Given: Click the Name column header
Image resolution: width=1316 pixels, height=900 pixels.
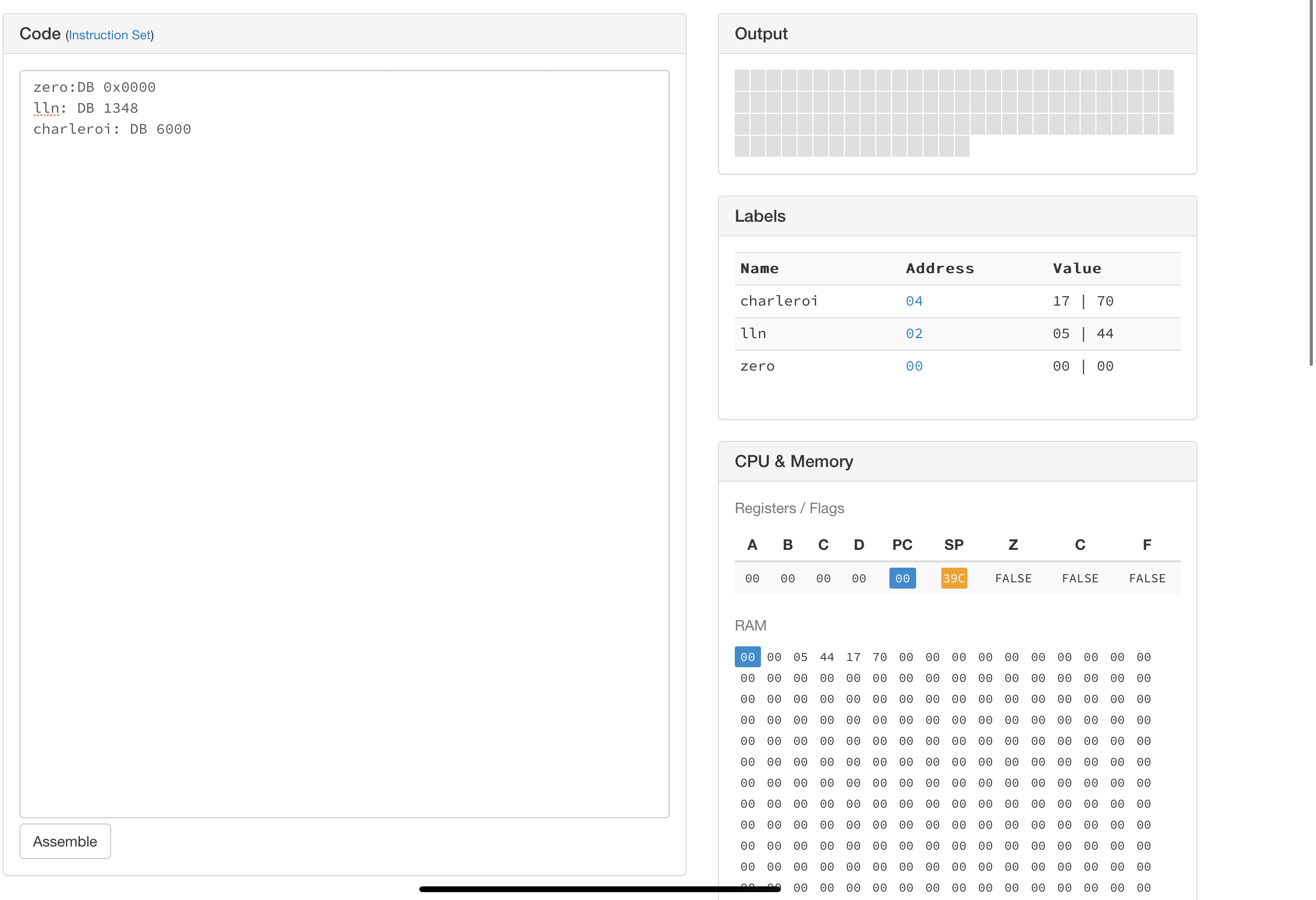Looking at the screenshot, I should (759, 268).
